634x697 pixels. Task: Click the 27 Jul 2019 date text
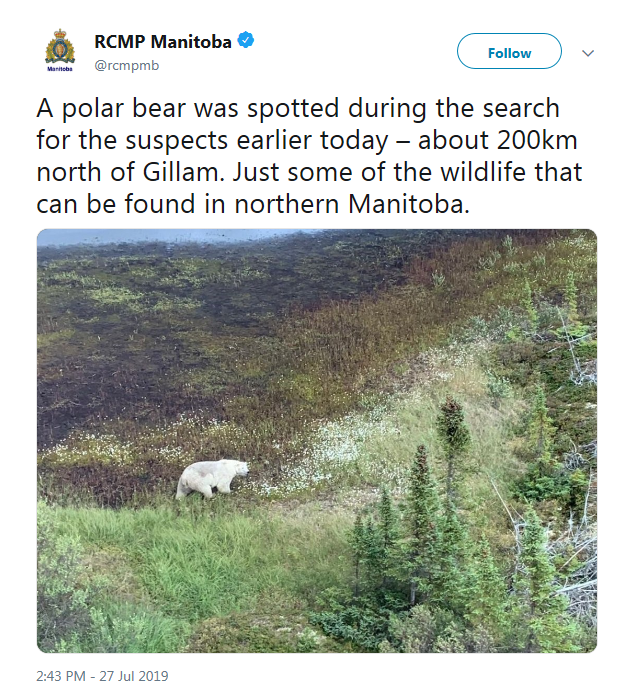tap(134, 676)
